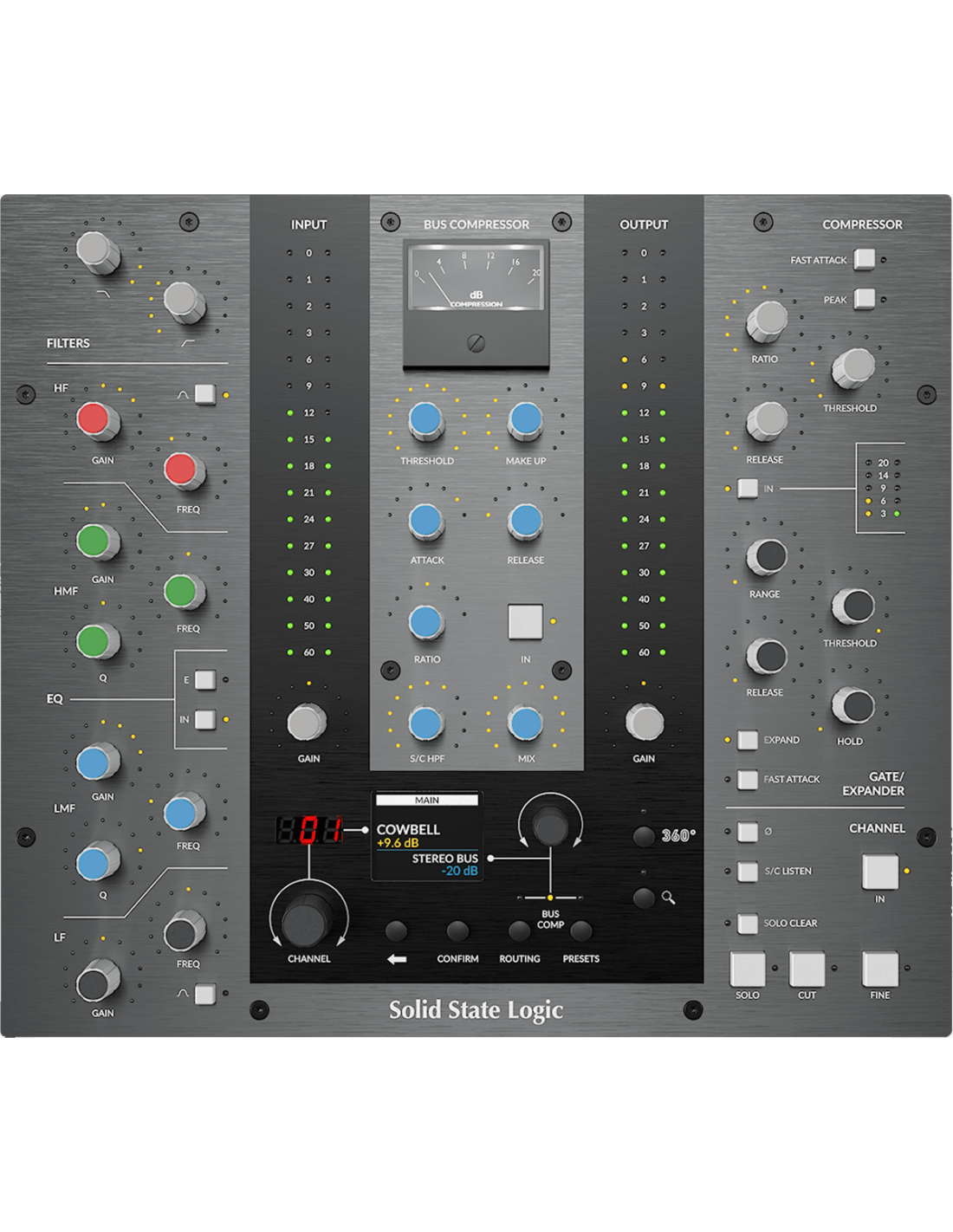This screenshot has height=1232, width=953.
Task: Toggle the EQ type E button
Action: pyautogui.click(x=205, y=679)
